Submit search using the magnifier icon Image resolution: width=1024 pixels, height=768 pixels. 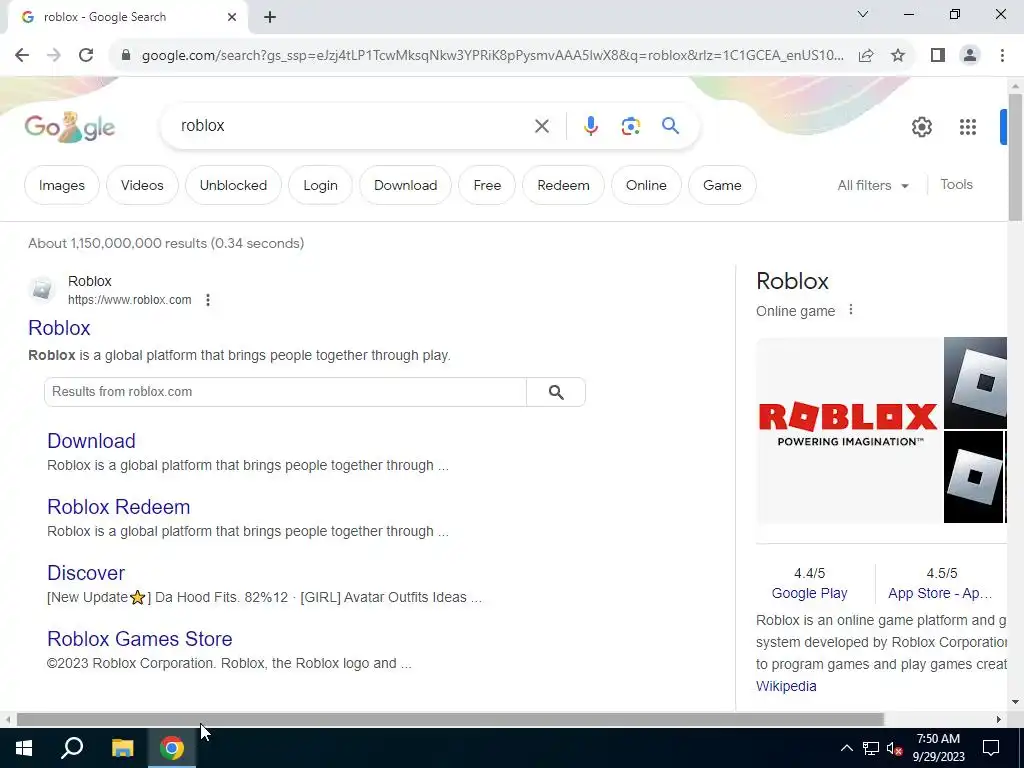[x=670, y=125]
